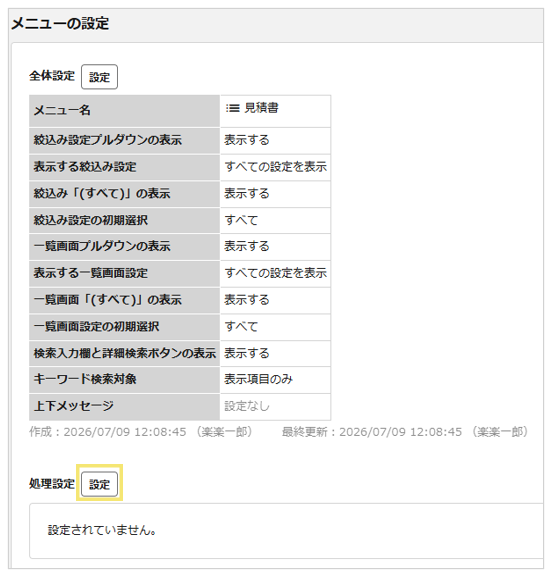Select 絞込み設定の初期選択 header cell
Screen dimensions: 550x575
124,220
